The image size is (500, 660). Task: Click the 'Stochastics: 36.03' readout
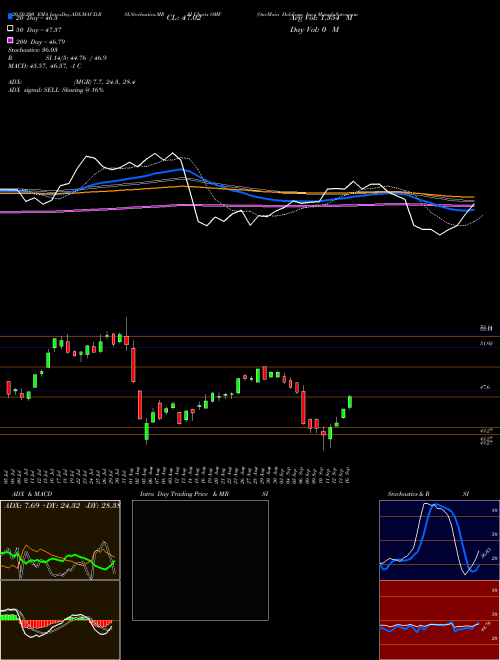[32, 50]
